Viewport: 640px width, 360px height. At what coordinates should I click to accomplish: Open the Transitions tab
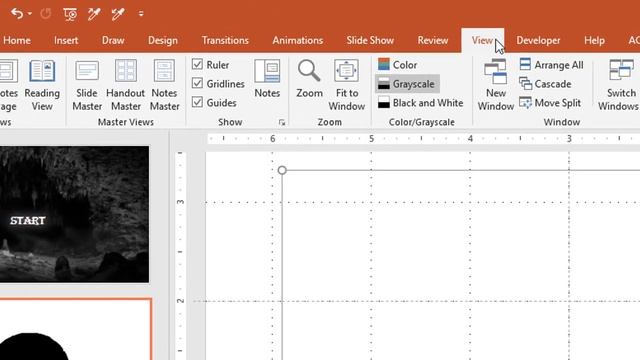[x=225, y=40]
